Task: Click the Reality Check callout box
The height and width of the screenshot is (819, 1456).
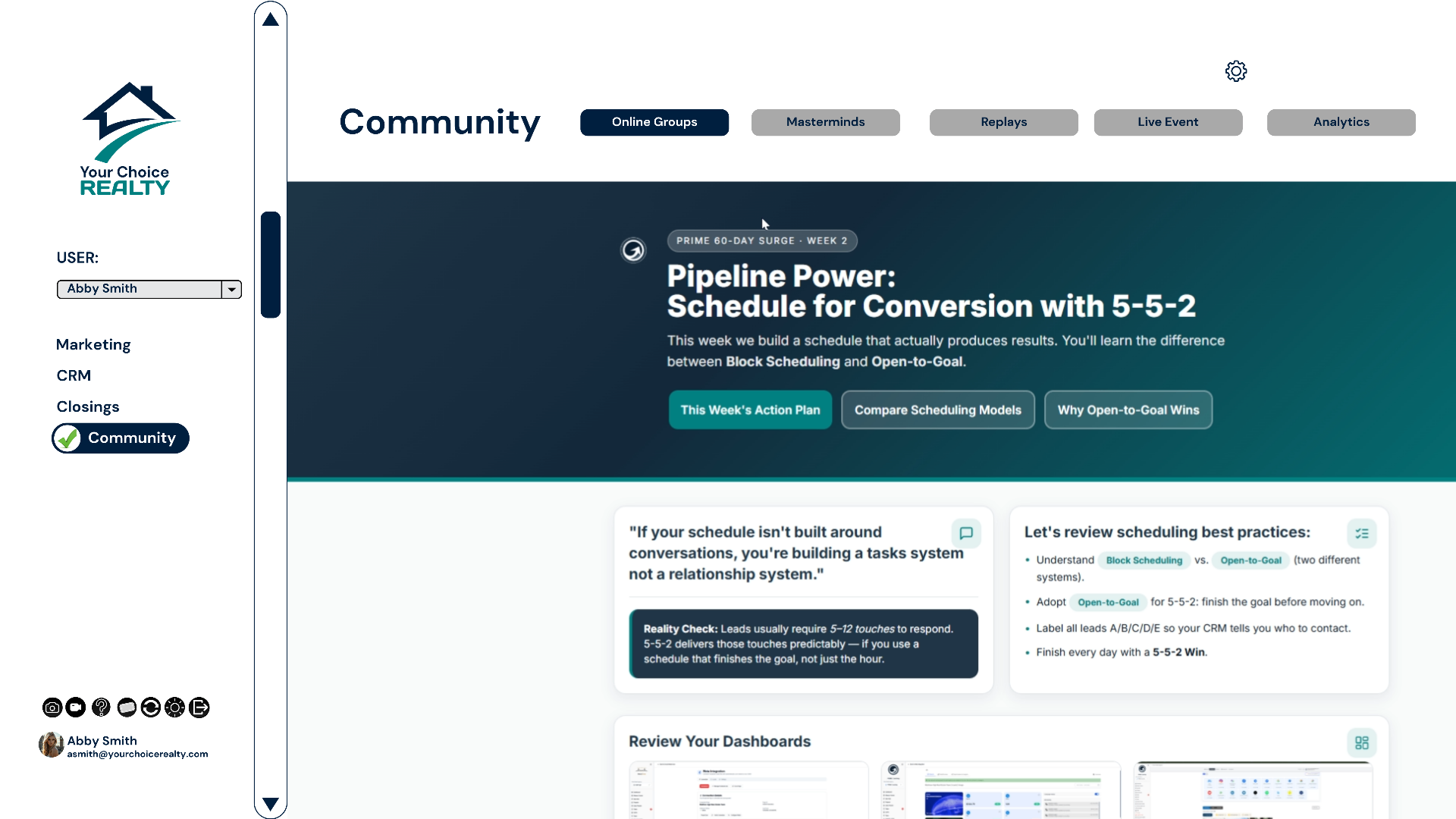Action: 804,644
